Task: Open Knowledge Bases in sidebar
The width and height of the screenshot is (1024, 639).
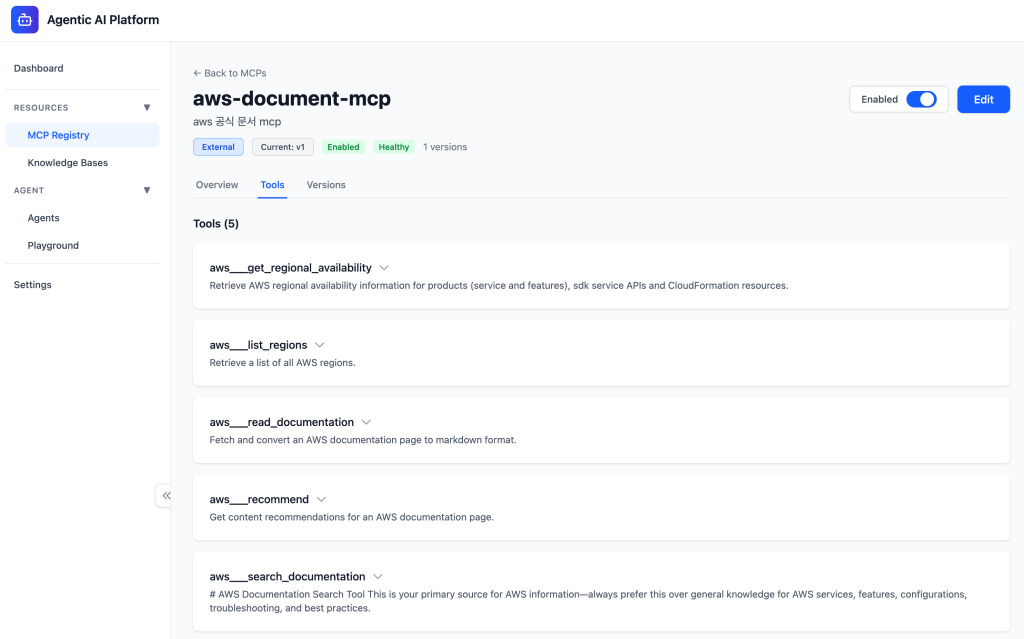Action: click(68, 163)
